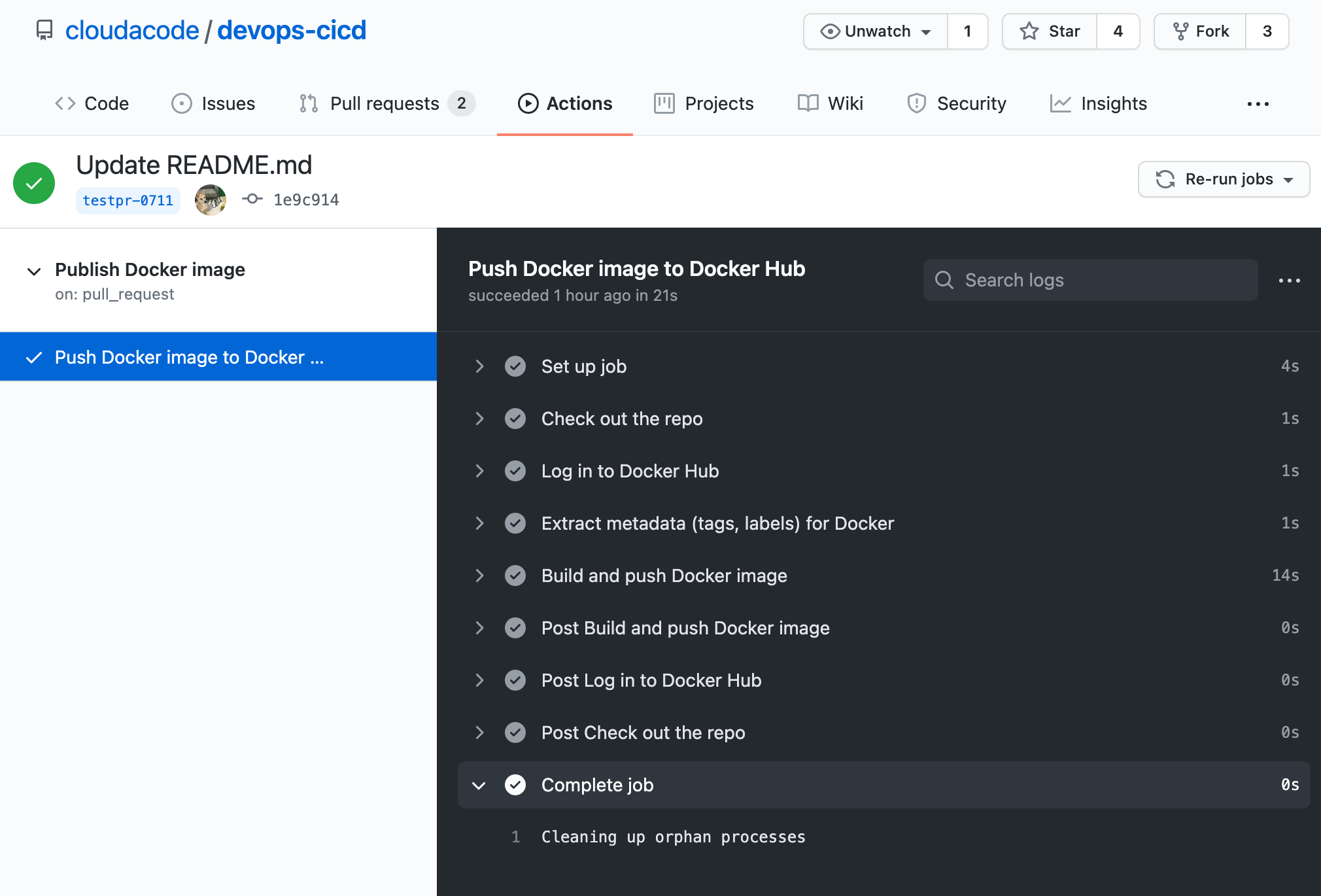Switch to the Issues tab
The image size is (1321, 896).
[x=213, y=103]
